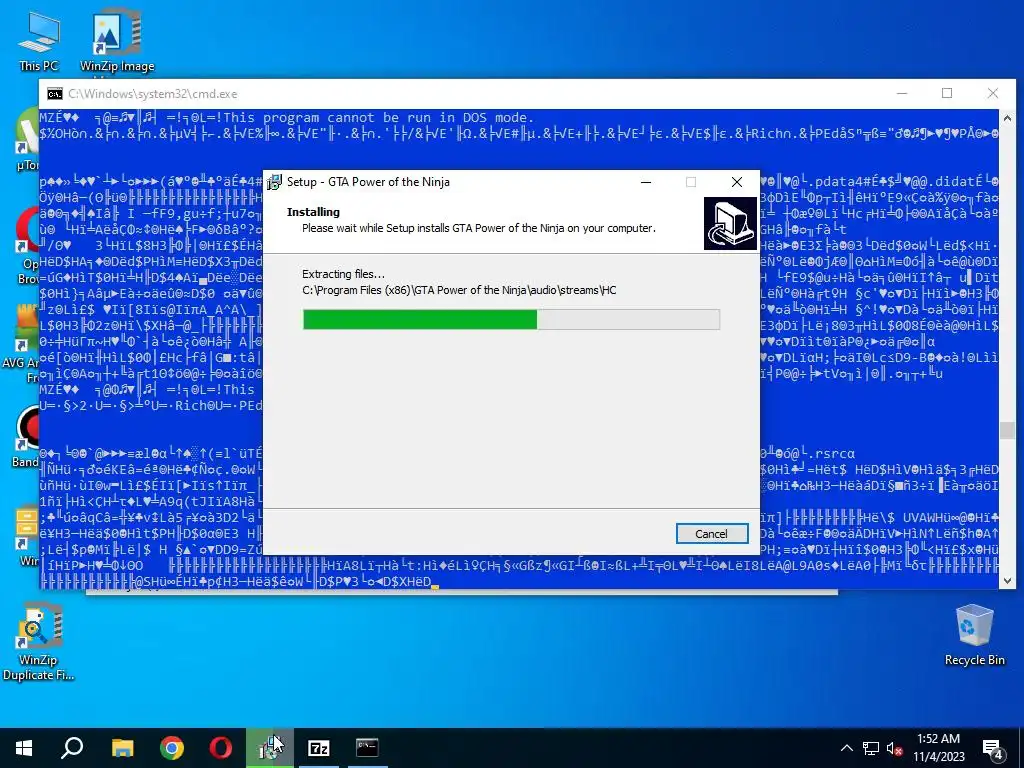Click the cmd.exe scrollbar down arrow
This screenshot has height=768, width=1024.
click(x=1007, y=581)
